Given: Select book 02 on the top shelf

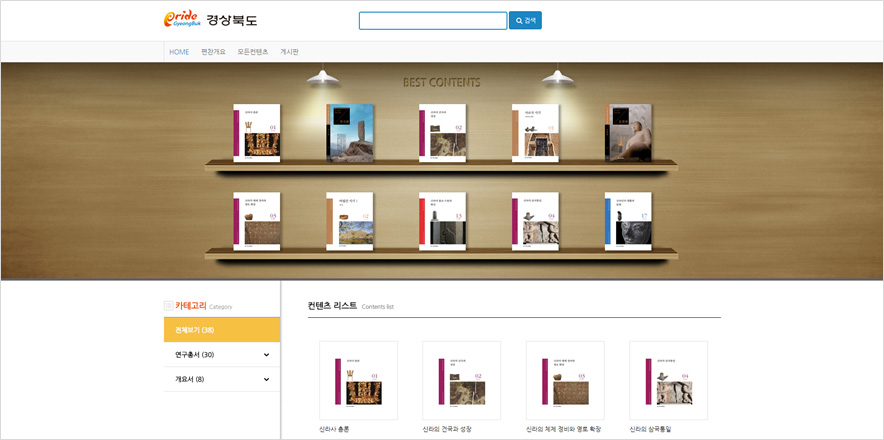Looking at the screenshot, I should click(x=442, y=133).
